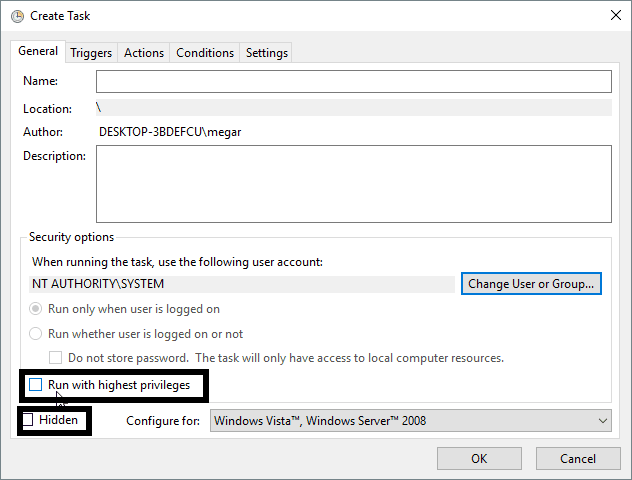This screenshot has width=632, height=480.
Task: Focus the Description text box
Action: 353,183
